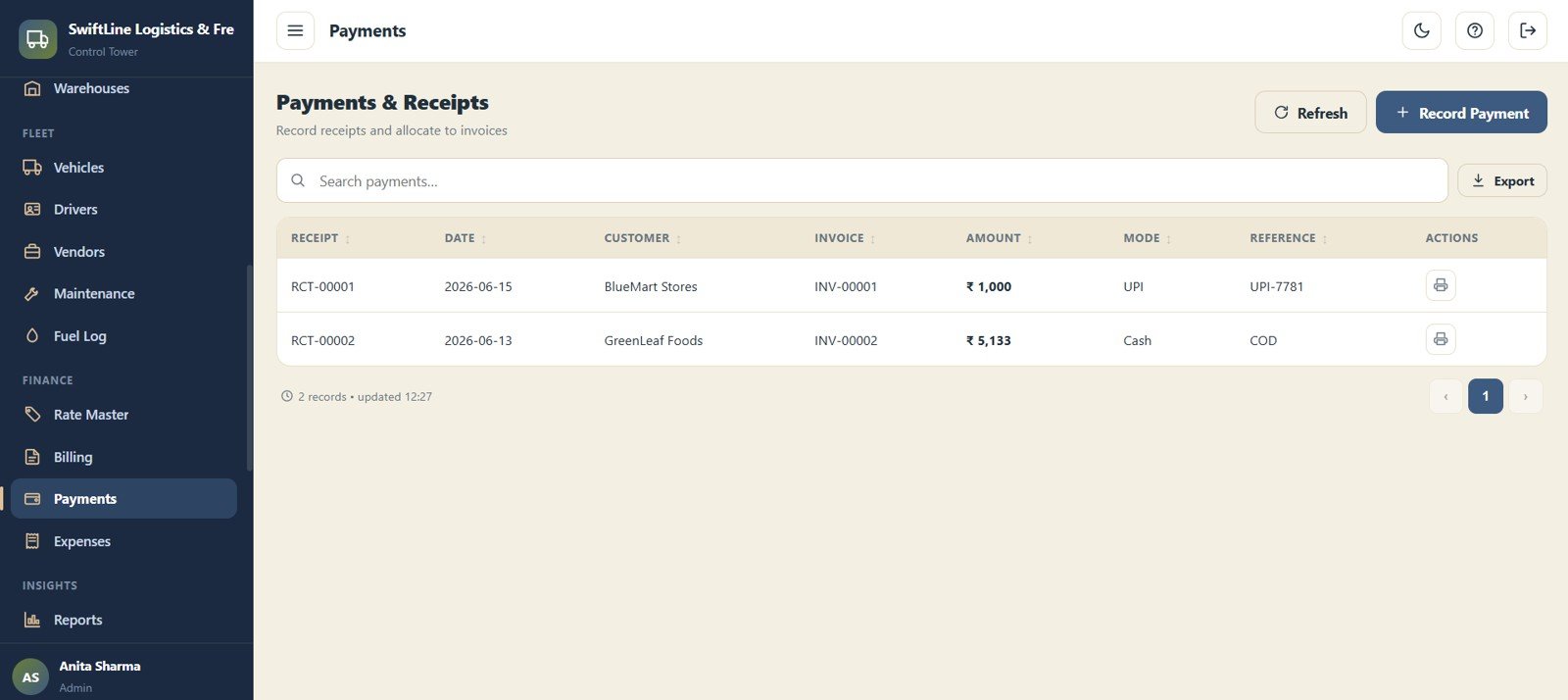Click the search magnifier icon

pyautogui.click(x=298, y=180)
